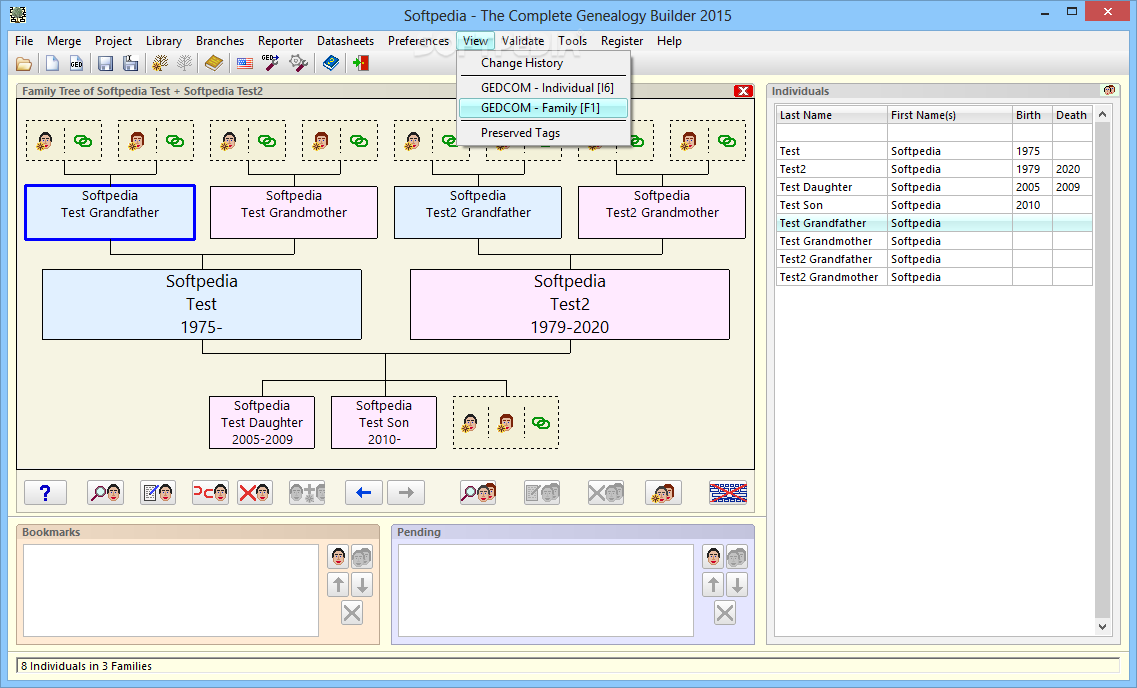Click the Open project folder icon
The image size is (1137, 688).
point(24,64)
